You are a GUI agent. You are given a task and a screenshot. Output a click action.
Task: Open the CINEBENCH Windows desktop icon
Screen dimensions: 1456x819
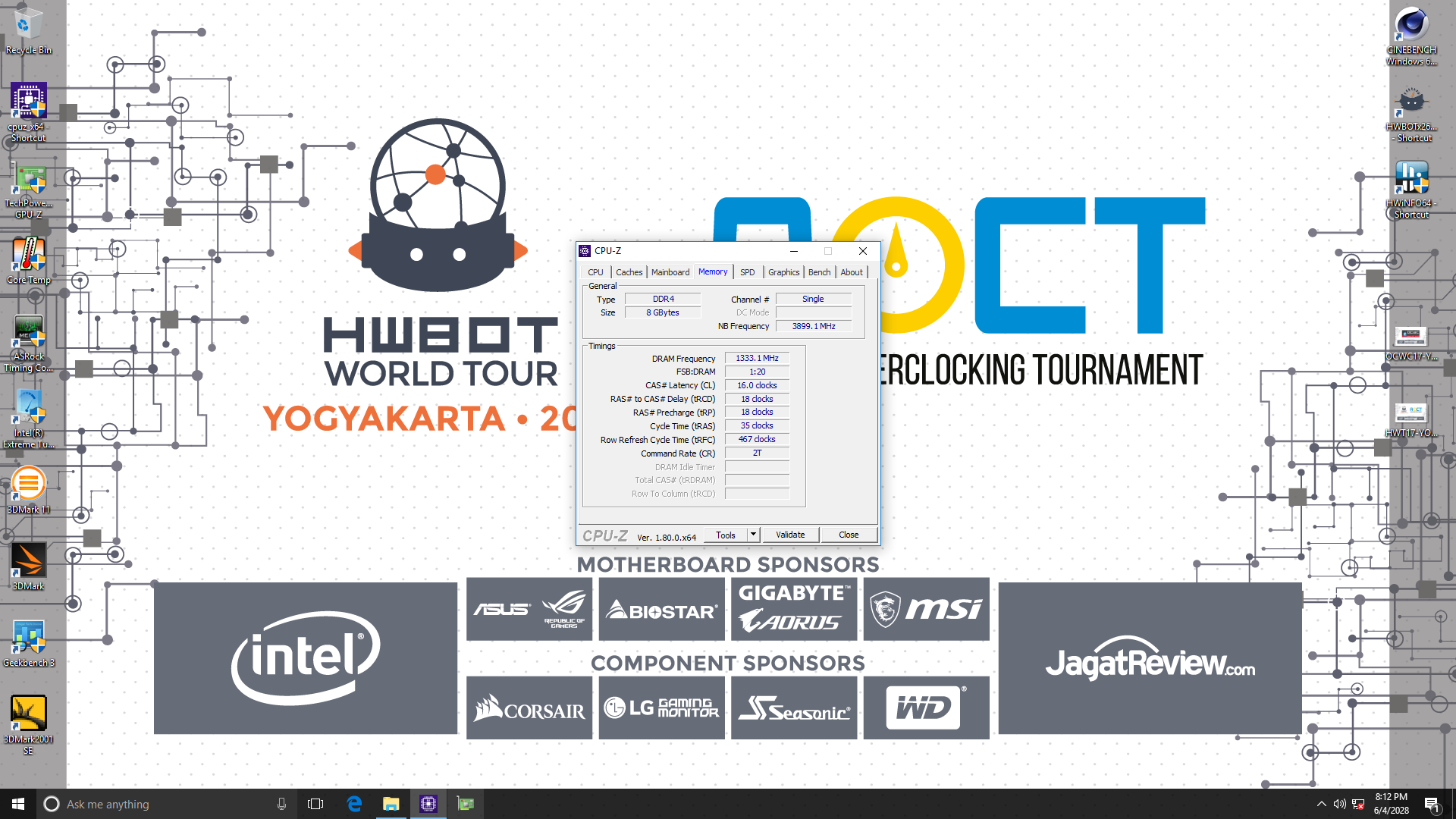(x=1411, y=36)
